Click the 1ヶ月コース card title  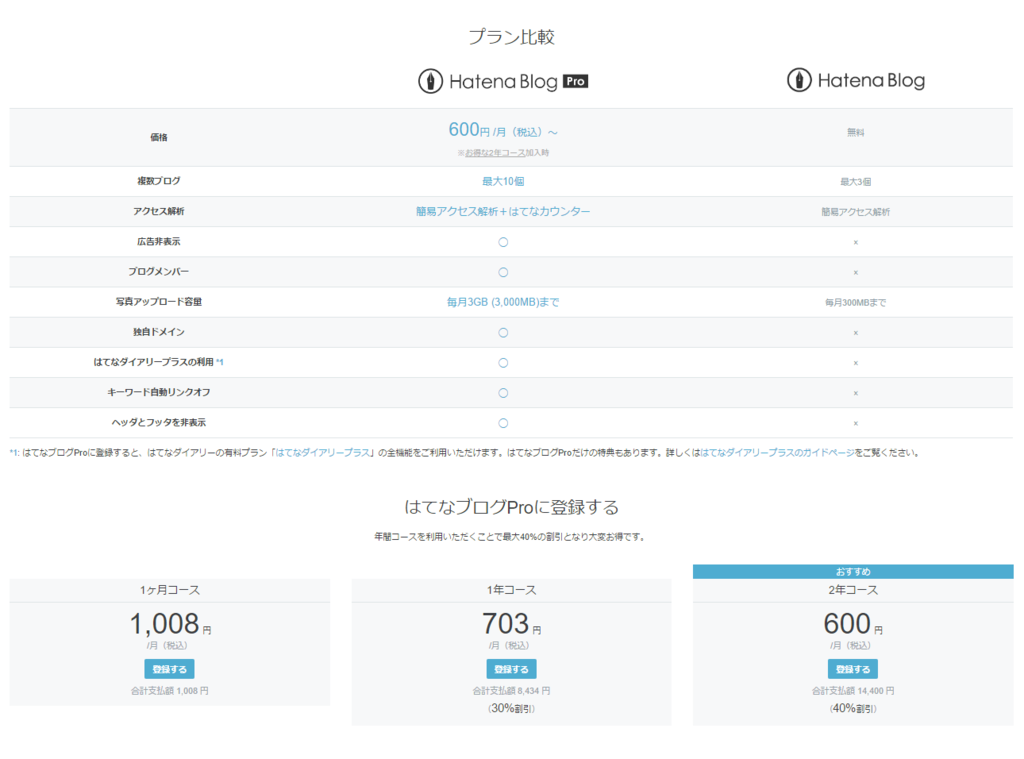tap(170, 590)
